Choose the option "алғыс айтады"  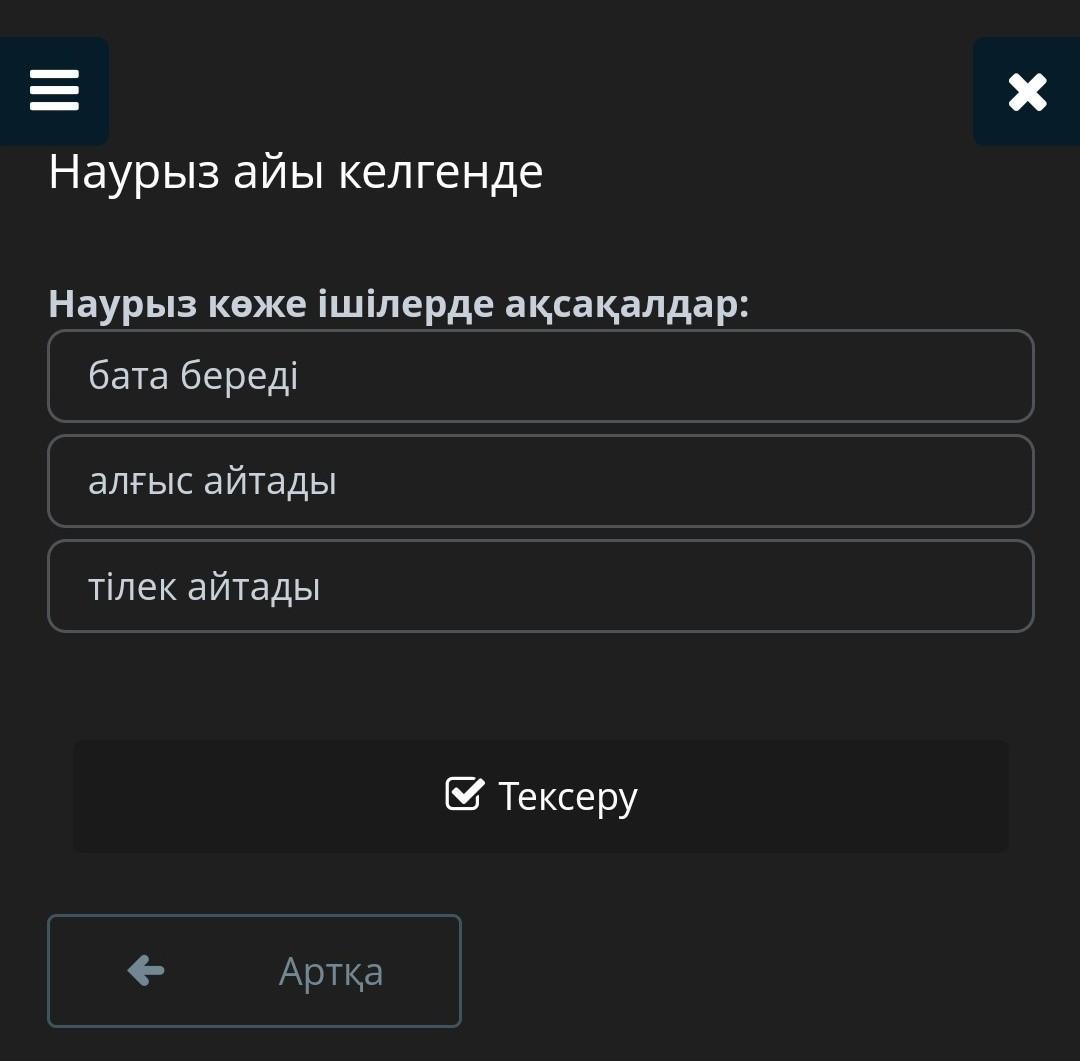pyautogui.click(x=540, y=481)
